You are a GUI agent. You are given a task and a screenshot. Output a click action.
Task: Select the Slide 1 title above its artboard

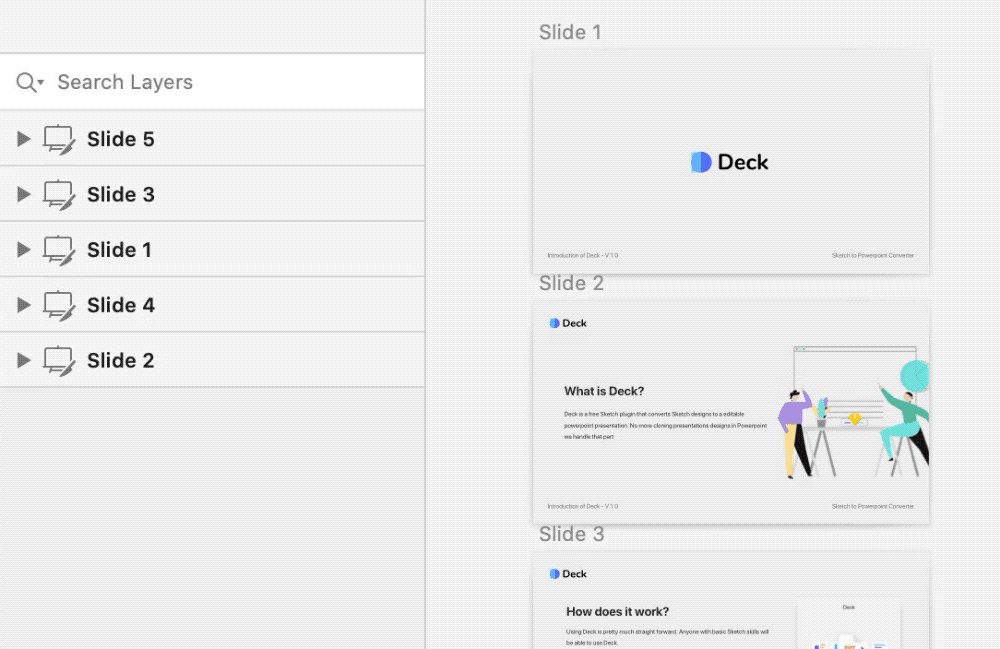point(570,32)
